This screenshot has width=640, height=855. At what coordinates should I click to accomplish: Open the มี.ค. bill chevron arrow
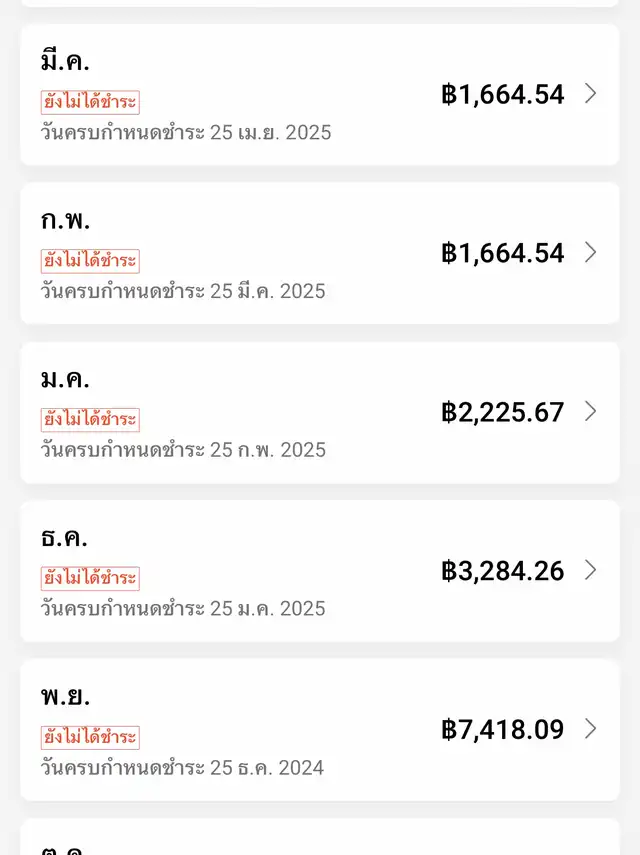click(590, 94)
